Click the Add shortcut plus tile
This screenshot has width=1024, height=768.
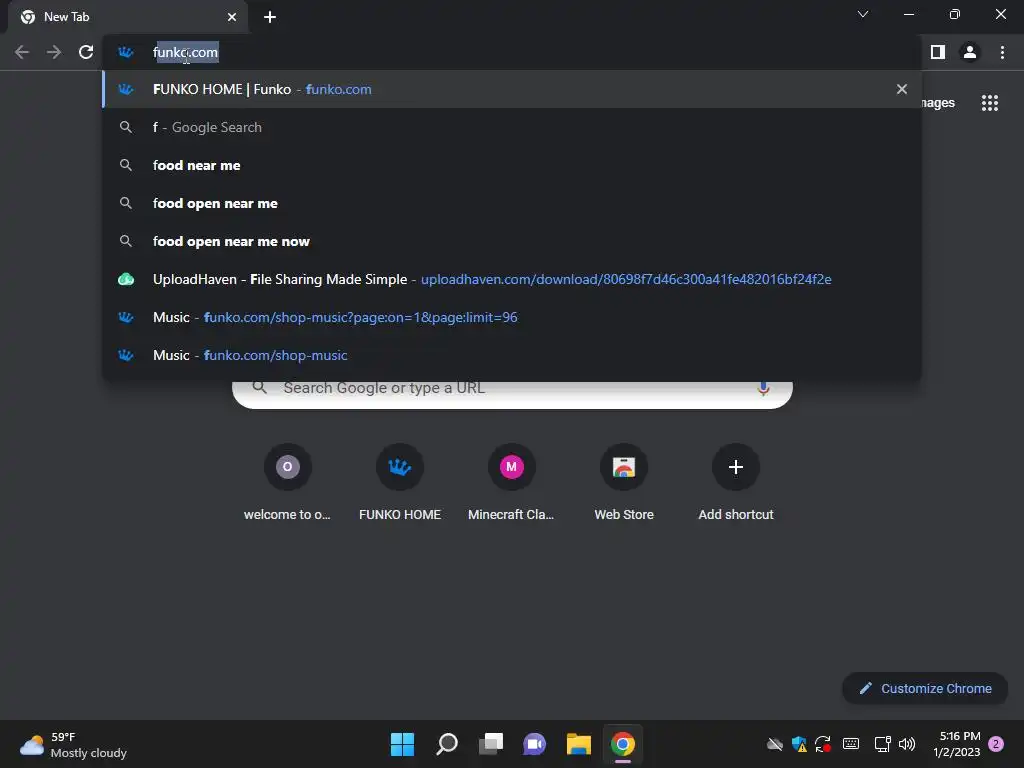pyautogui.click(x=736, y=483)
